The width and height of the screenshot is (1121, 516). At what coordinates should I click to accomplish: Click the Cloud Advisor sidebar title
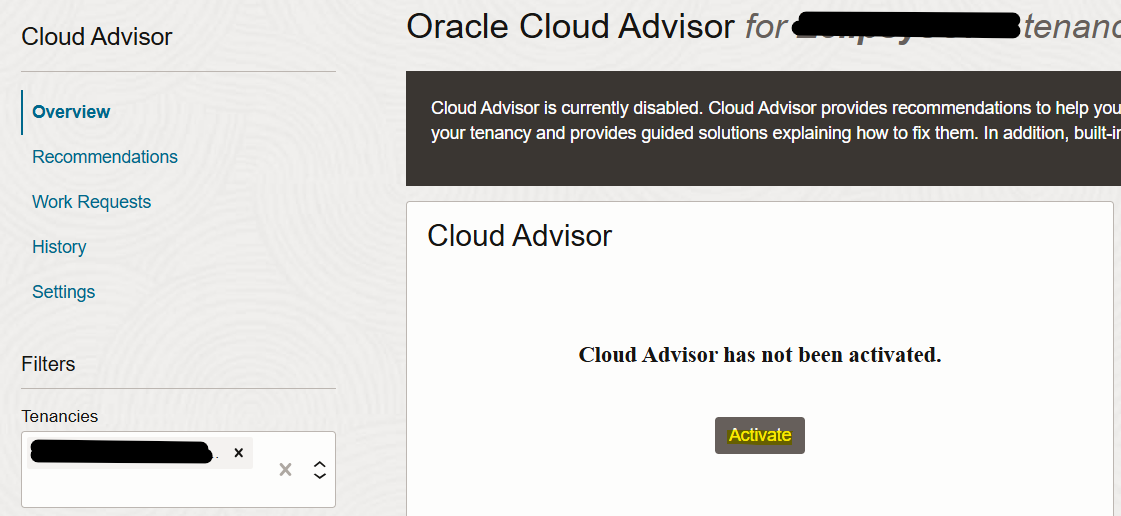click(x=96, y=37)
